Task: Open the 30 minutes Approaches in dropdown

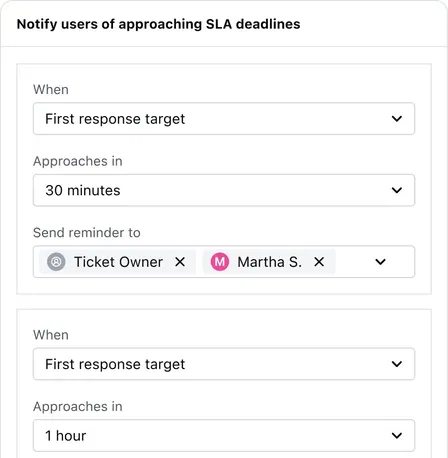Action: click(224, 190)
